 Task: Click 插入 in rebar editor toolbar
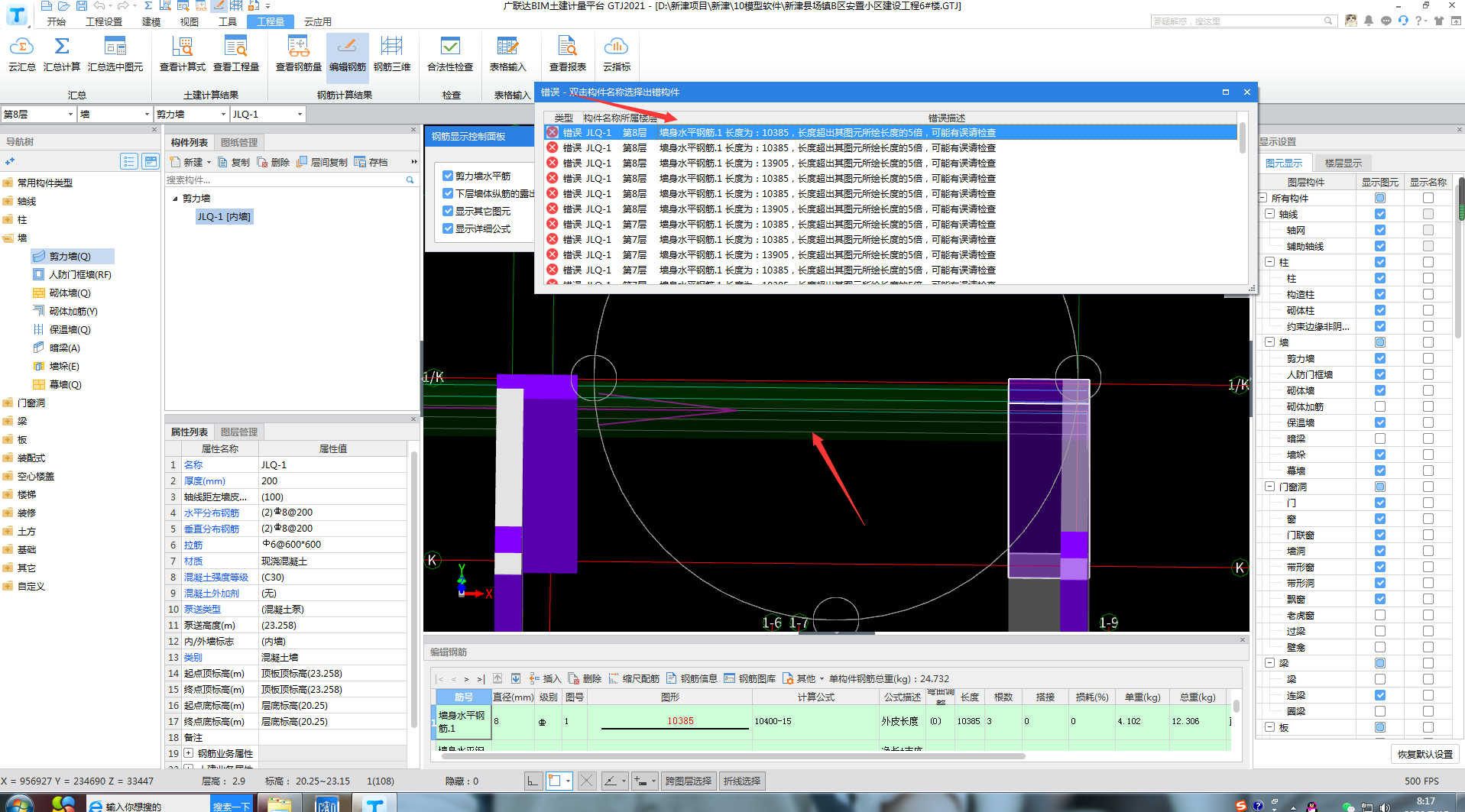(x=545, y=678)
